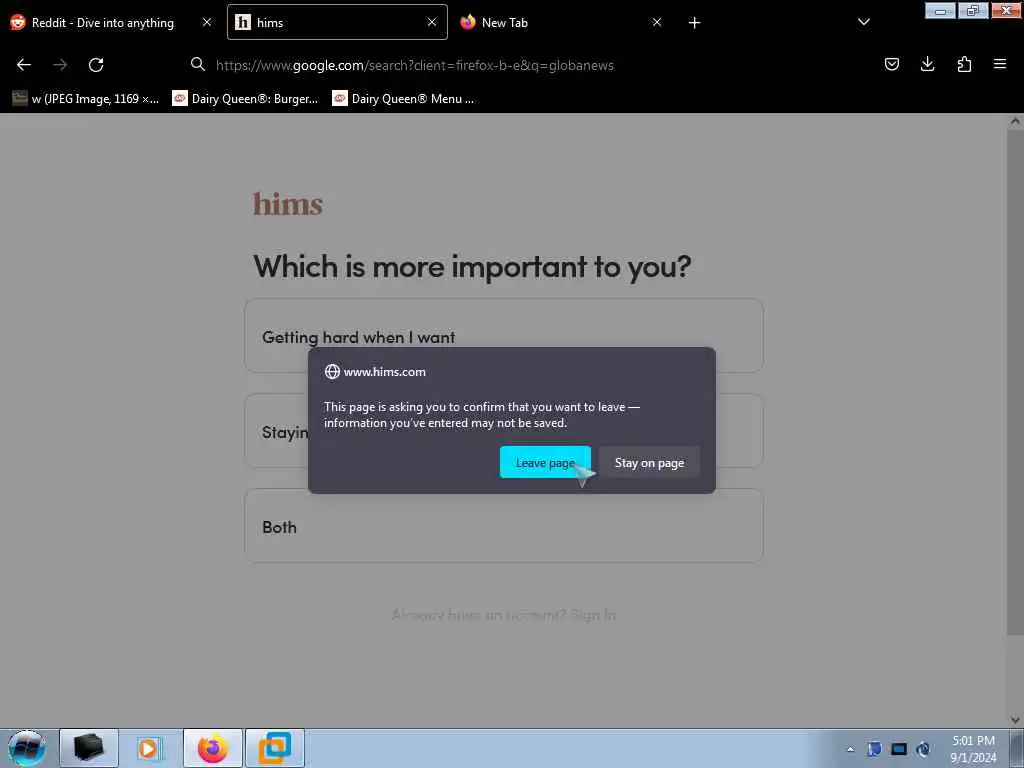The image size is (1024, 768).
Task: Open the JPEG Image bookmark
Action: tap(86, 99)
